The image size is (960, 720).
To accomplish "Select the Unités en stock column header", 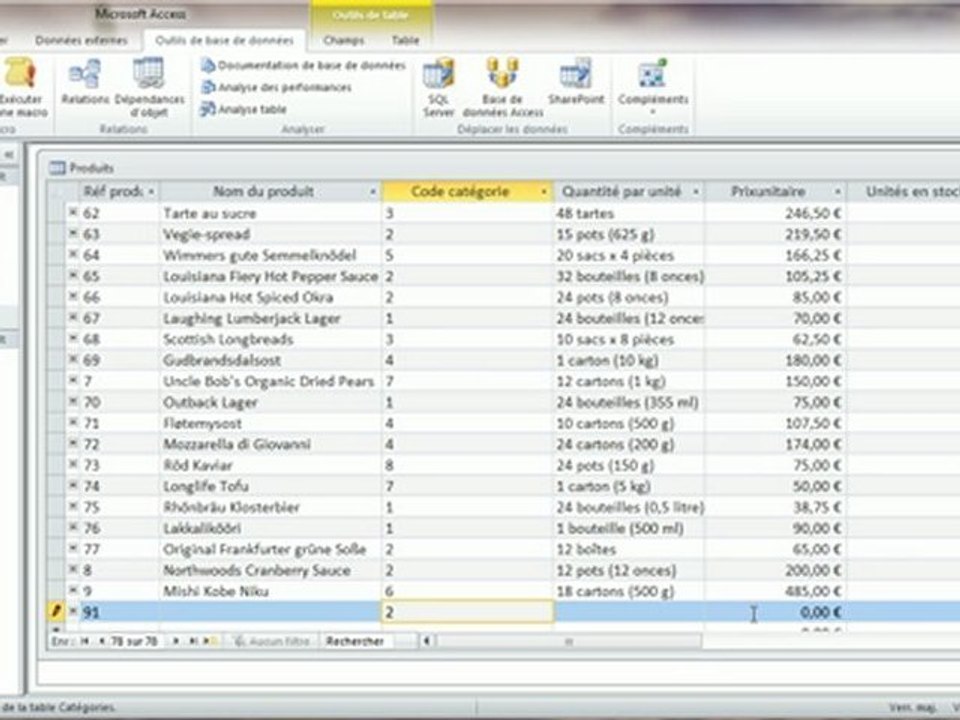I will click(904, 192).
